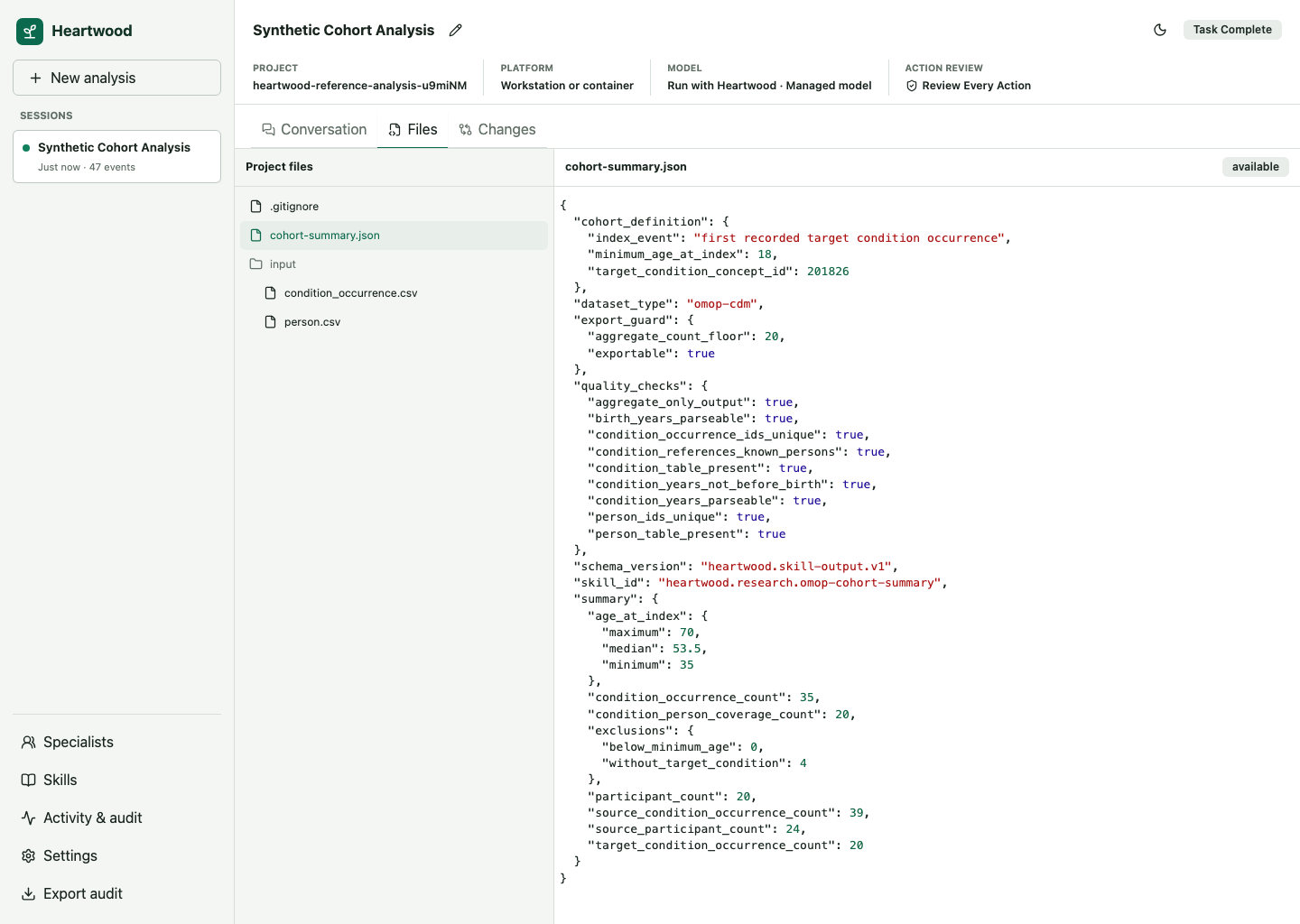
Task: Open the .gitignore file
Action: 394,207
